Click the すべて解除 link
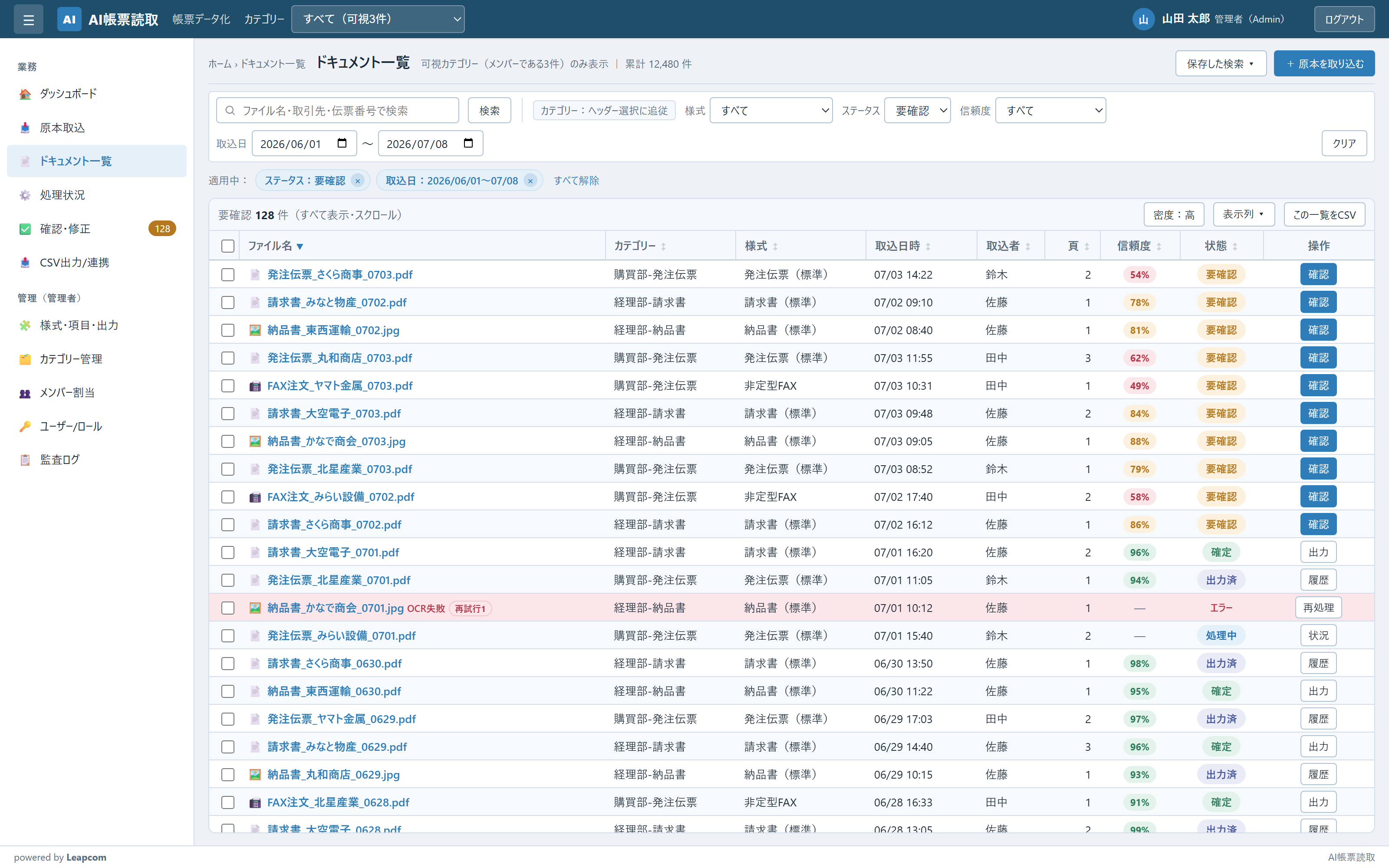Image resolution: width=1389 pixels, height=868 pixels. click(x=576, y=181)
